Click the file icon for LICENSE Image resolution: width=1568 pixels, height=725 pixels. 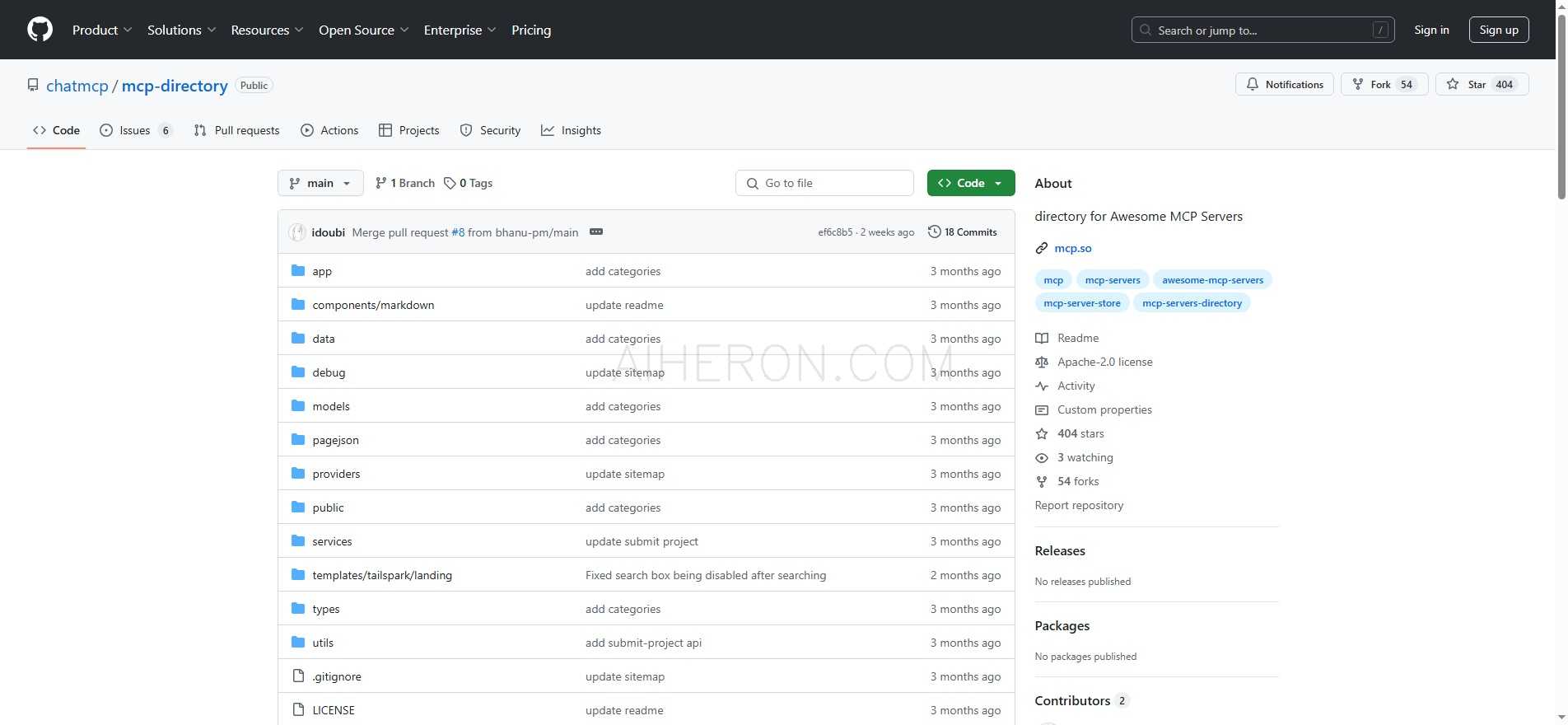(x=298, y=709)
